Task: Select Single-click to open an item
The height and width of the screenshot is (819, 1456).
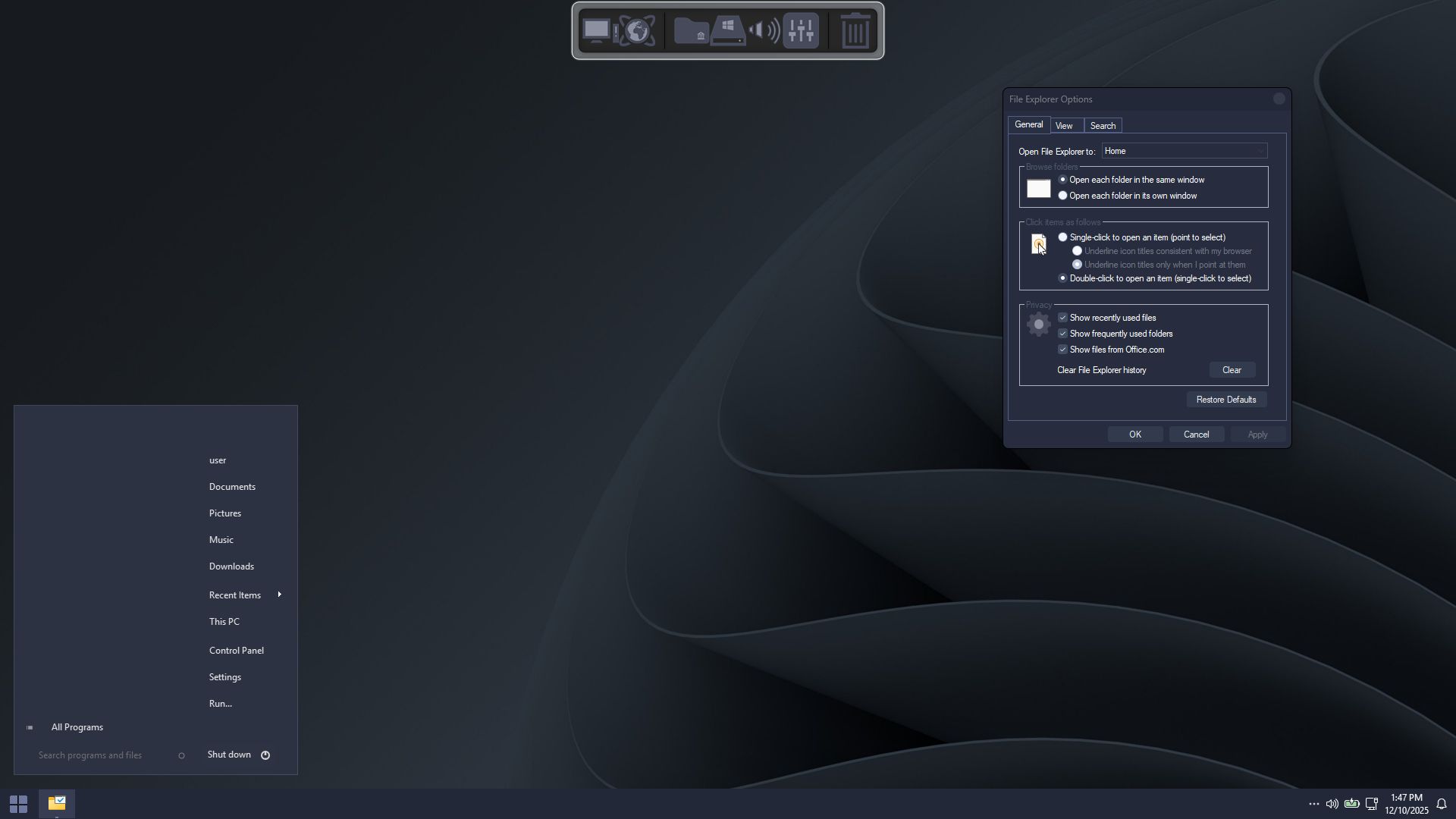Action: point(1062,237)
